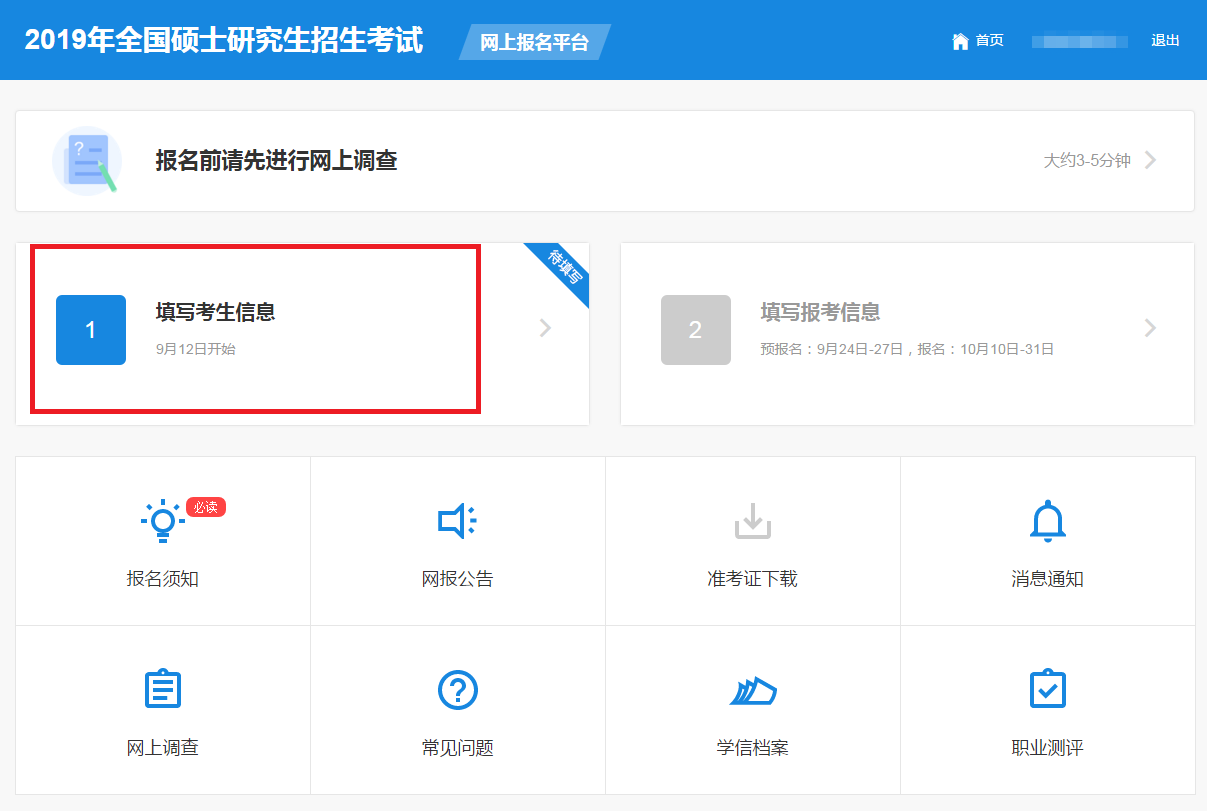Click the gray step 2 number box
Viewport: 1207px width, 811px height.
(x=695, y=330)
